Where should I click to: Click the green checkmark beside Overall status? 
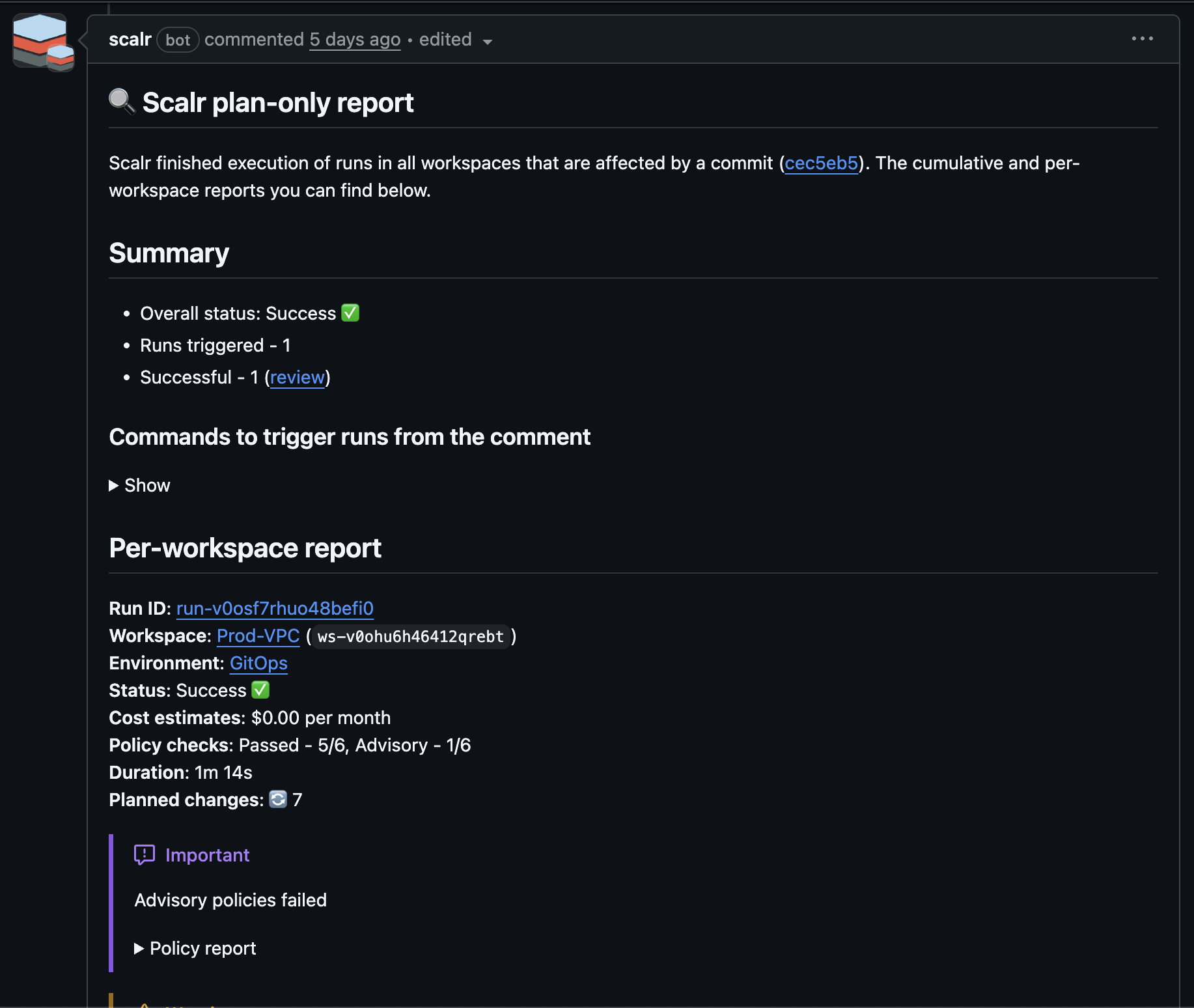[x=351, y=313]
